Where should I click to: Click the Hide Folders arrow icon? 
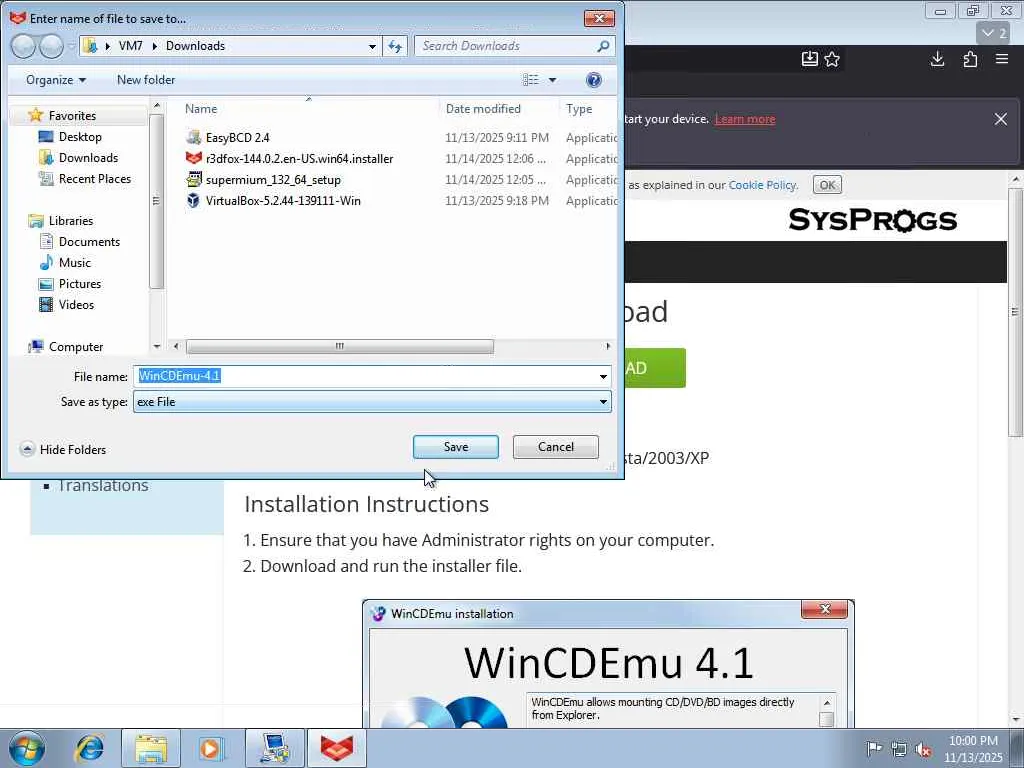pos(27,449)
